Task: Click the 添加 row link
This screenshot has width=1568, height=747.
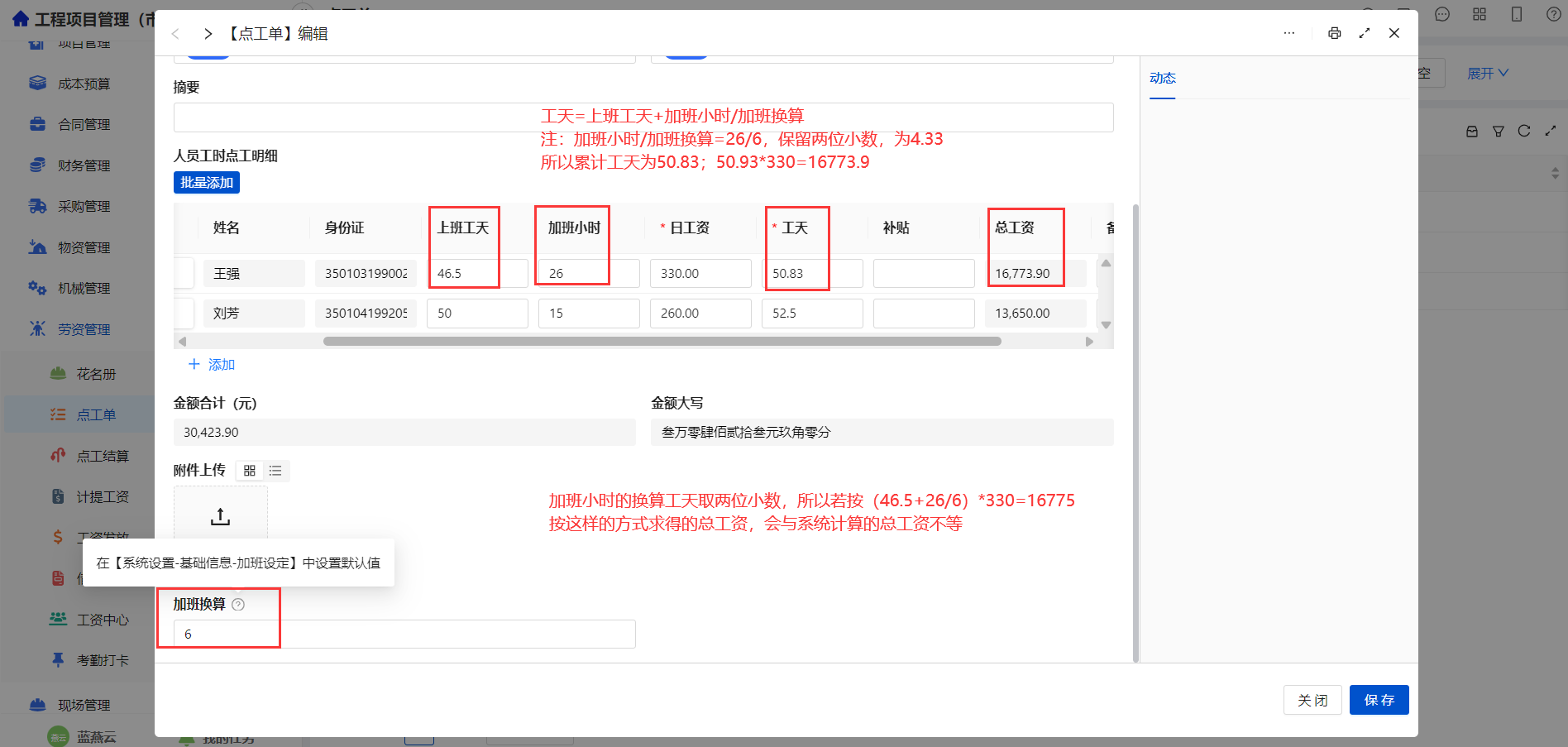Action: [213, 365]
